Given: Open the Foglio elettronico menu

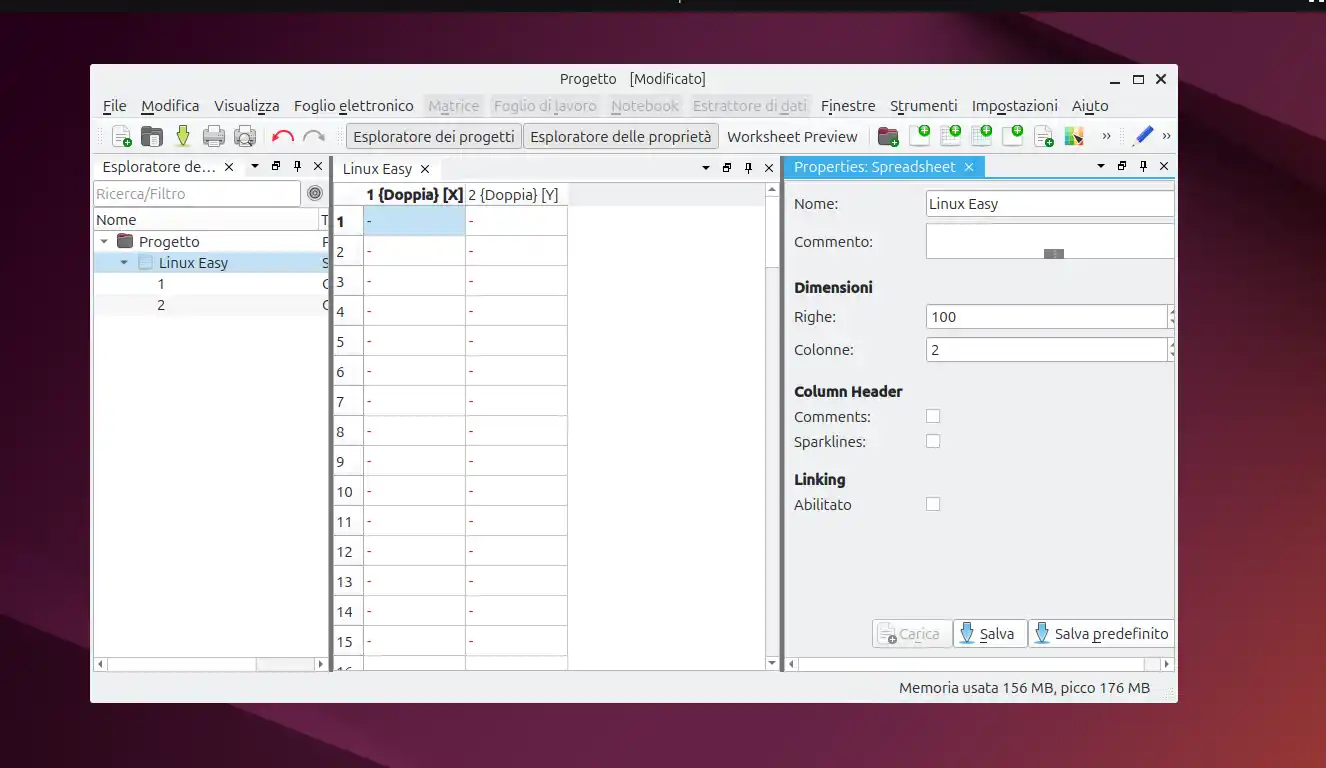Looking at the screenshot, I should 353,106.
